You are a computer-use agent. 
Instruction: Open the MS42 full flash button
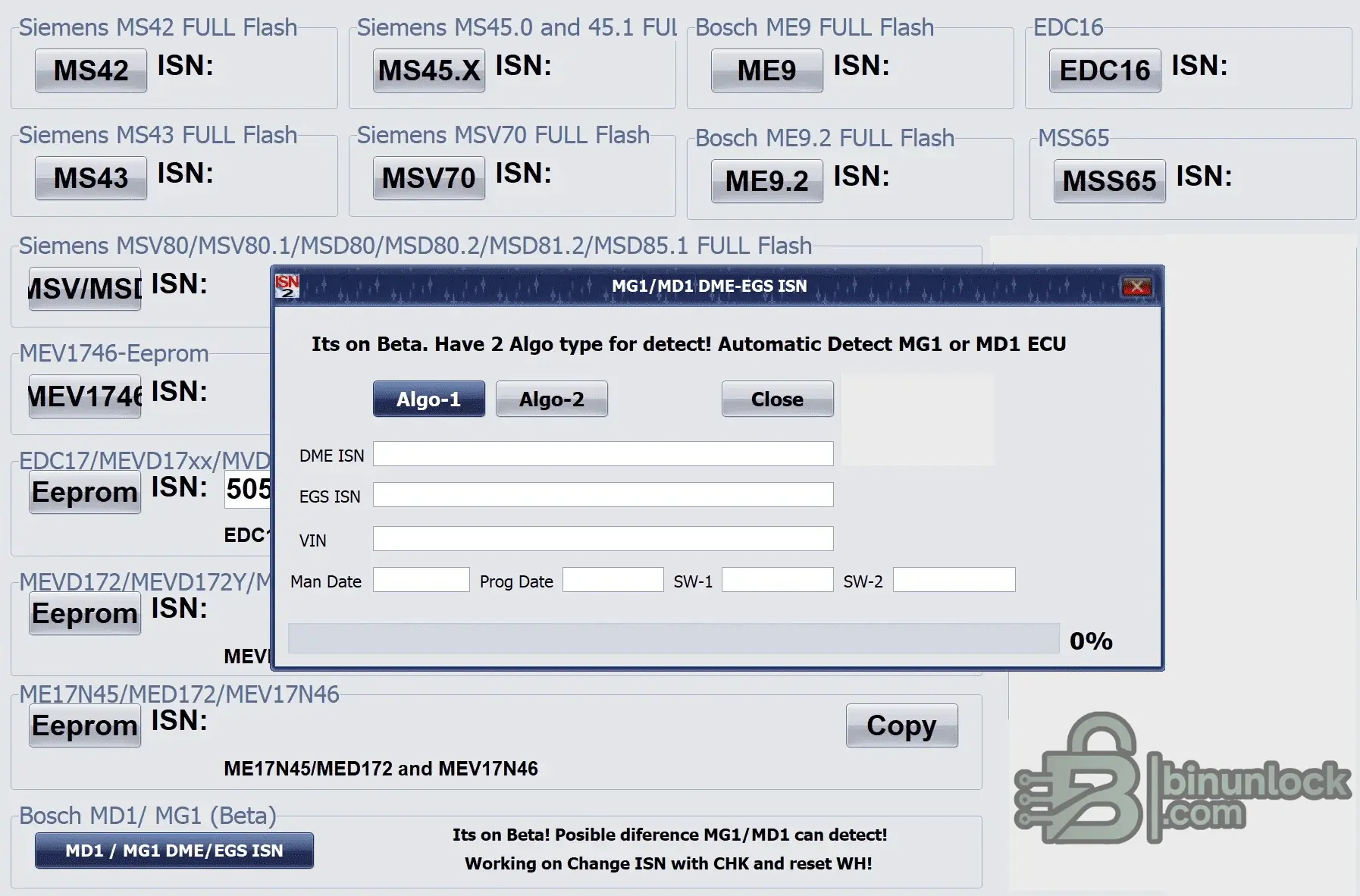click(x=91, y=70)
